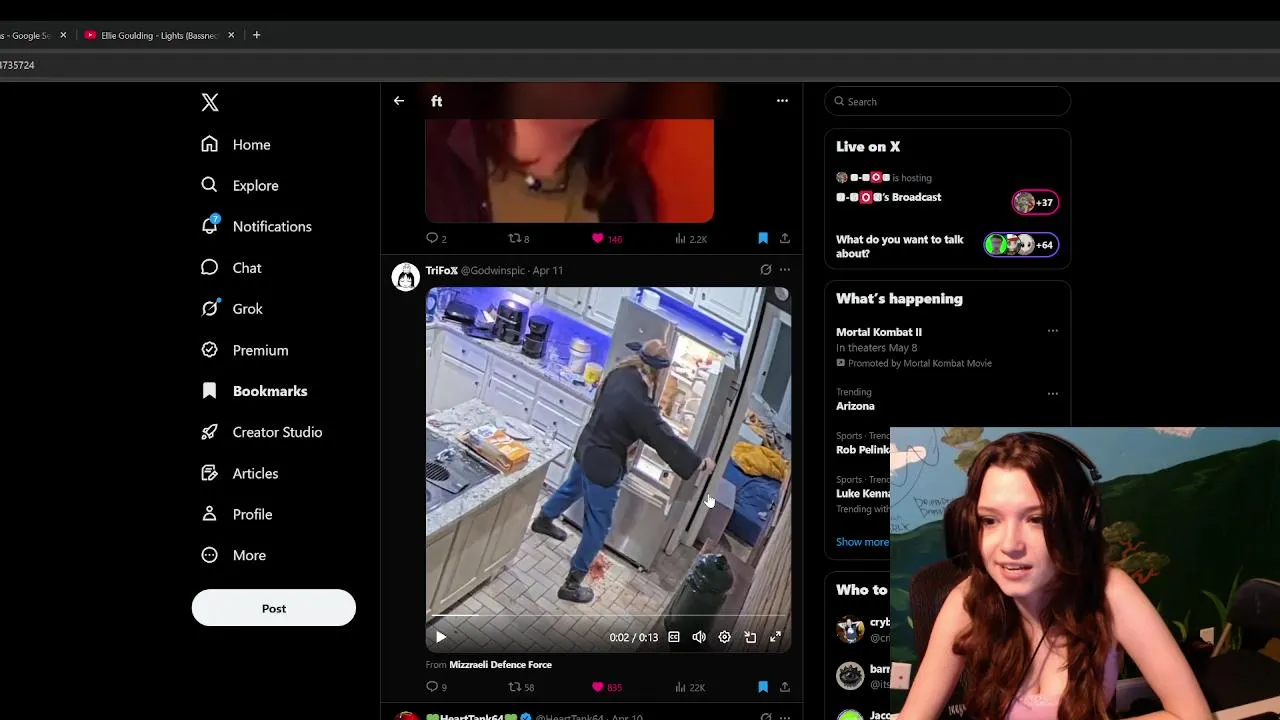Image resolution: width=1280 pixels, height=720 pixels.
Task: Remove bookmark on the 2.2K views post
Action: (x=763, y=238)
